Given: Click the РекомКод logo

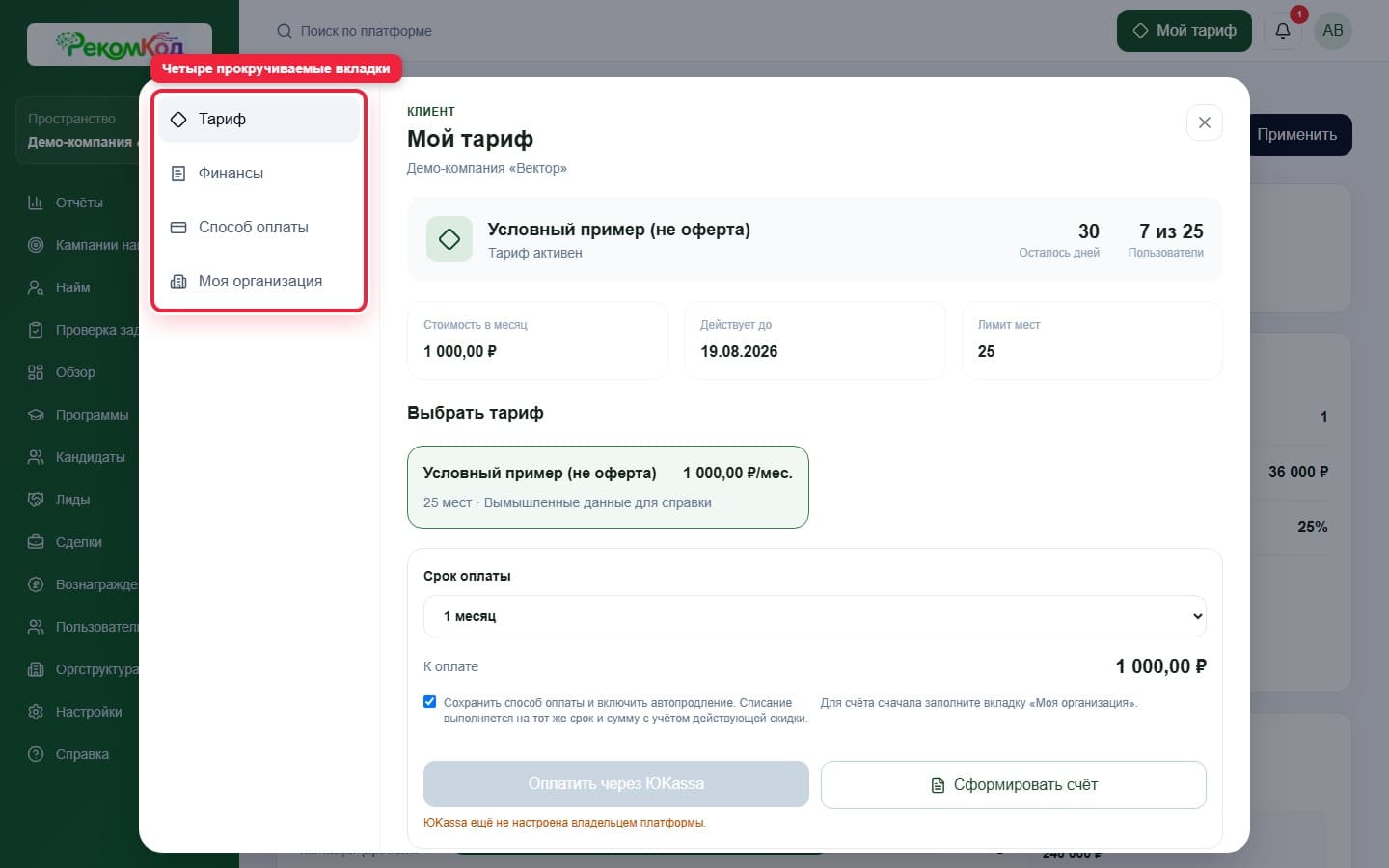Looking at the screenshot, I should coord(120,44).
